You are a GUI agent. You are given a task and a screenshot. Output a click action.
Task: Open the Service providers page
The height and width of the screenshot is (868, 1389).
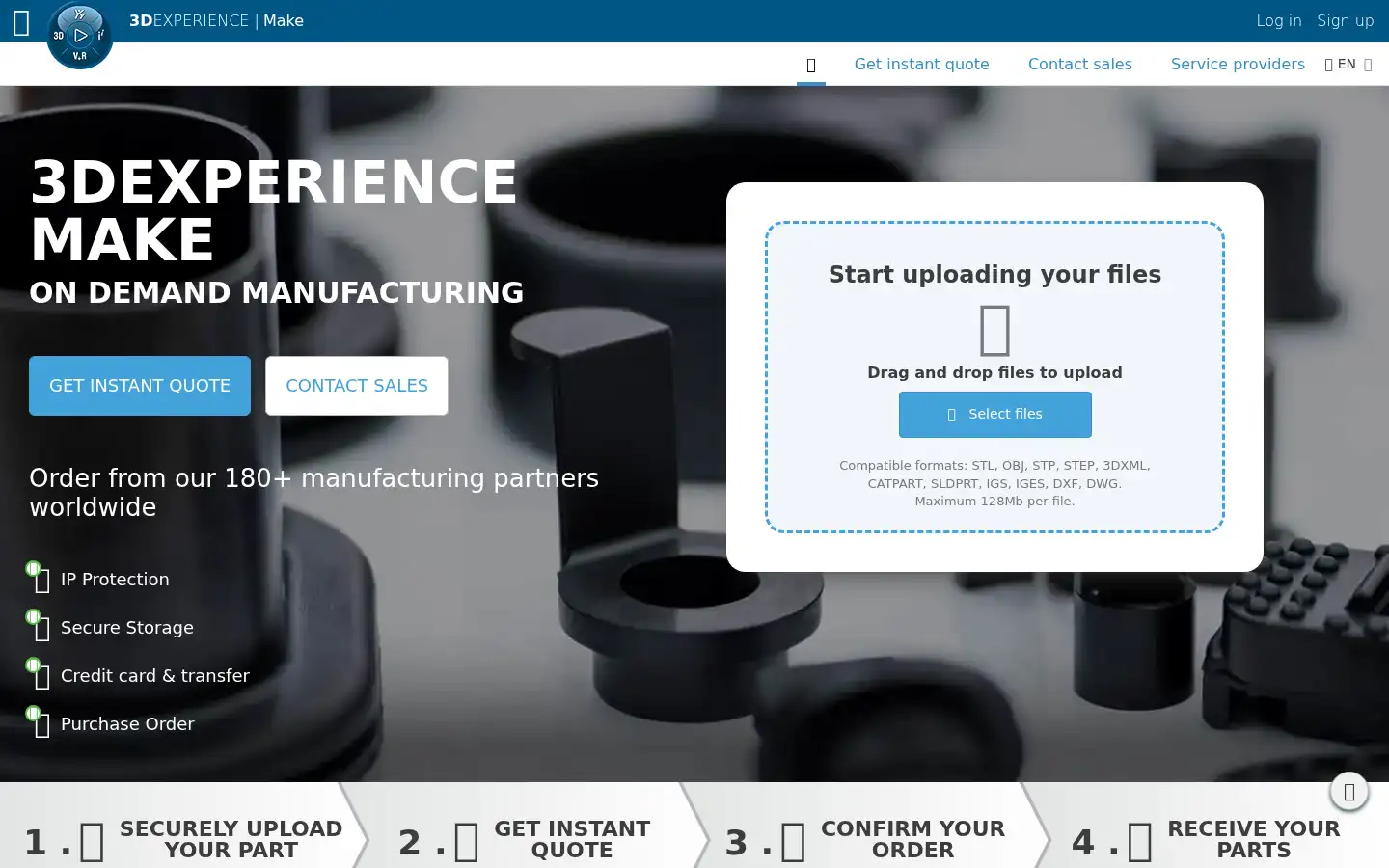1238,64
